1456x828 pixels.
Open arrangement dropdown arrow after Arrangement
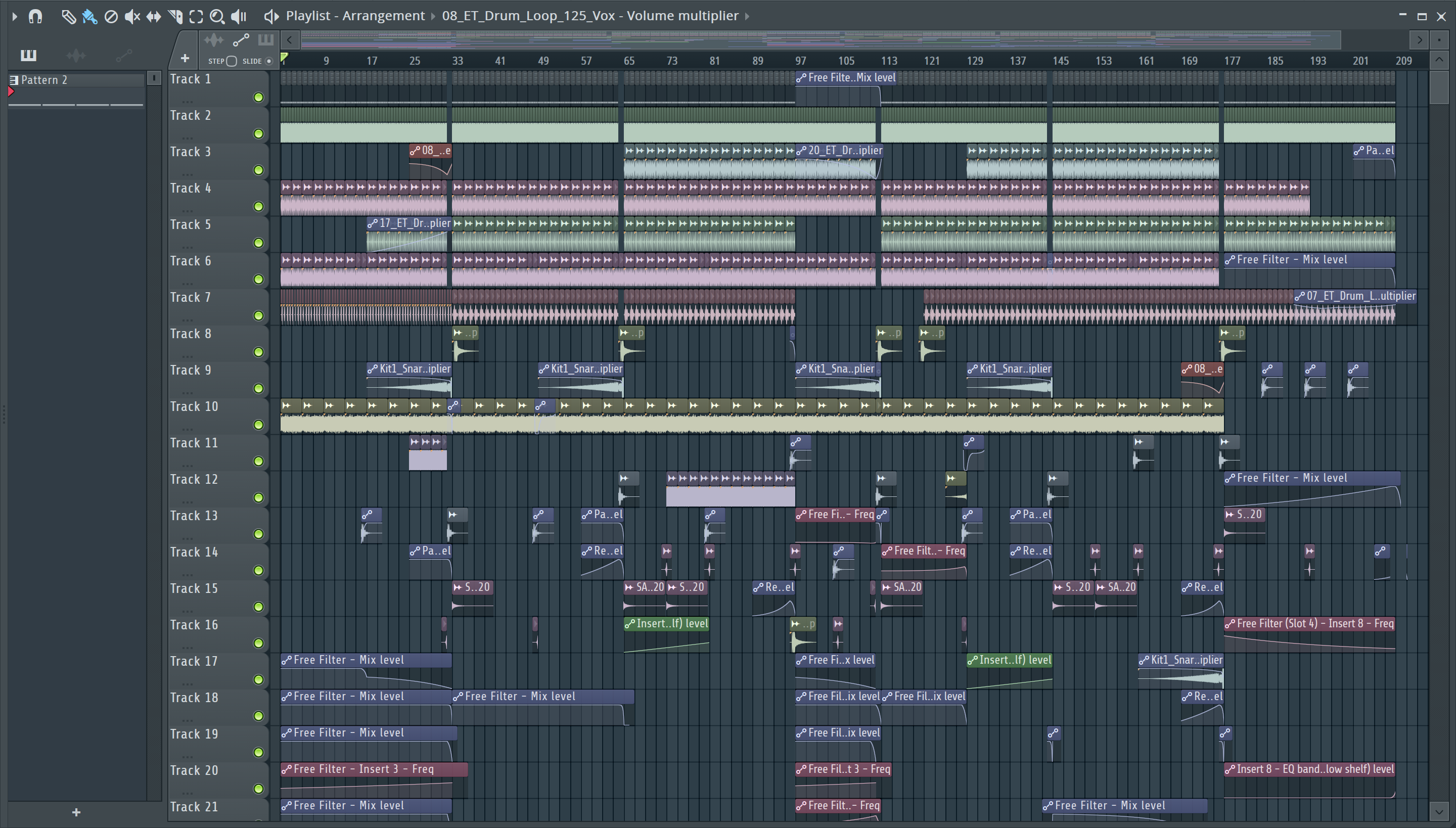point(433,16)
